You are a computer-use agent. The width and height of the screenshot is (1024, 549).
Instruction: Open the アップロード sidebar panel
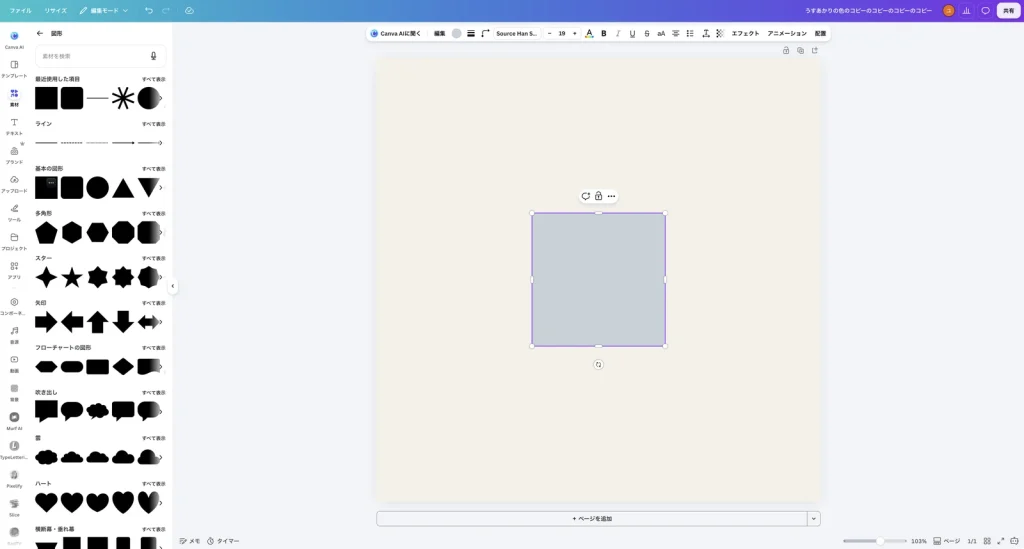point(14,183)
